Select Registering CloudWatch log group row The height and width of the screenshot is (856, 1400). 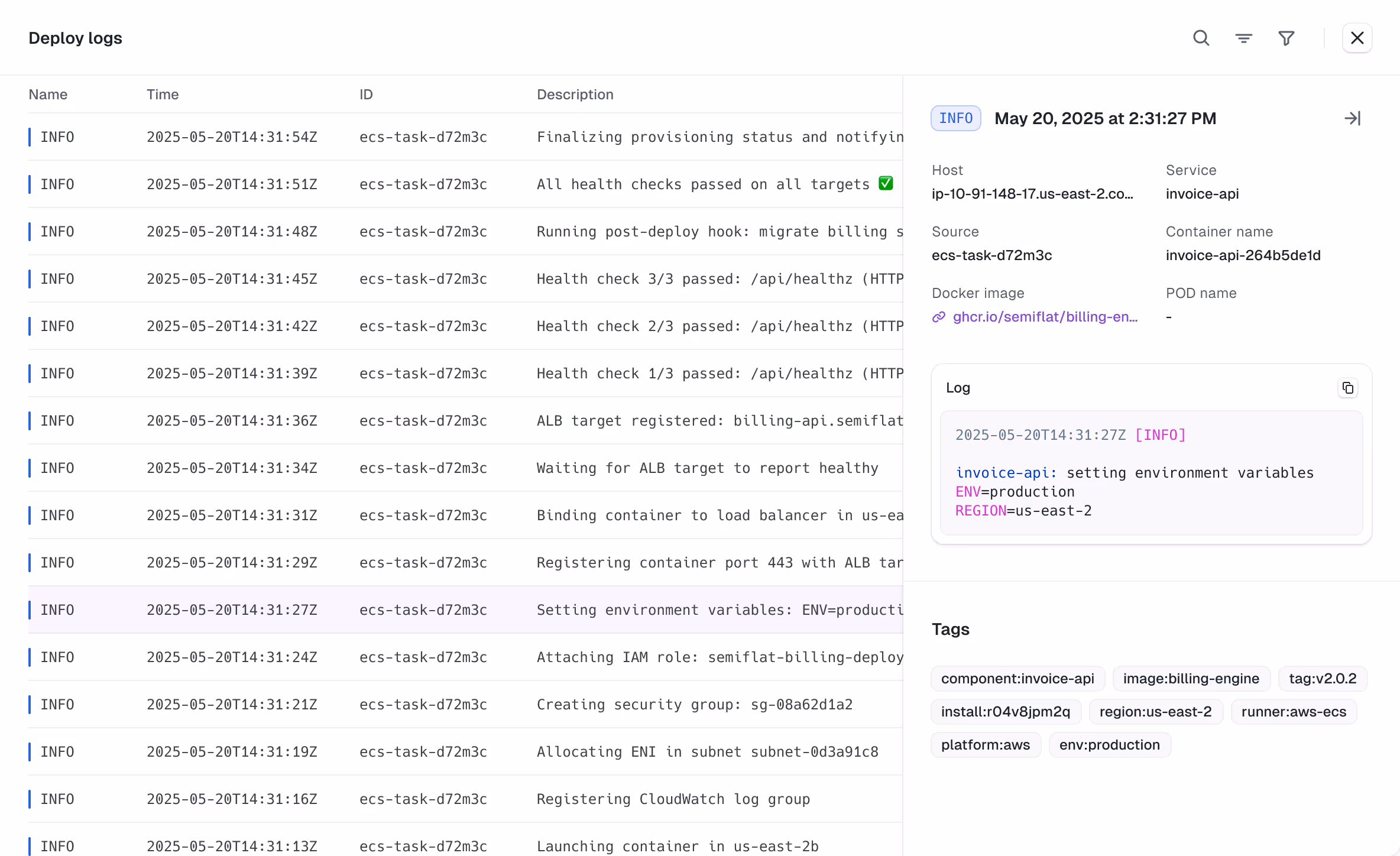465,799
